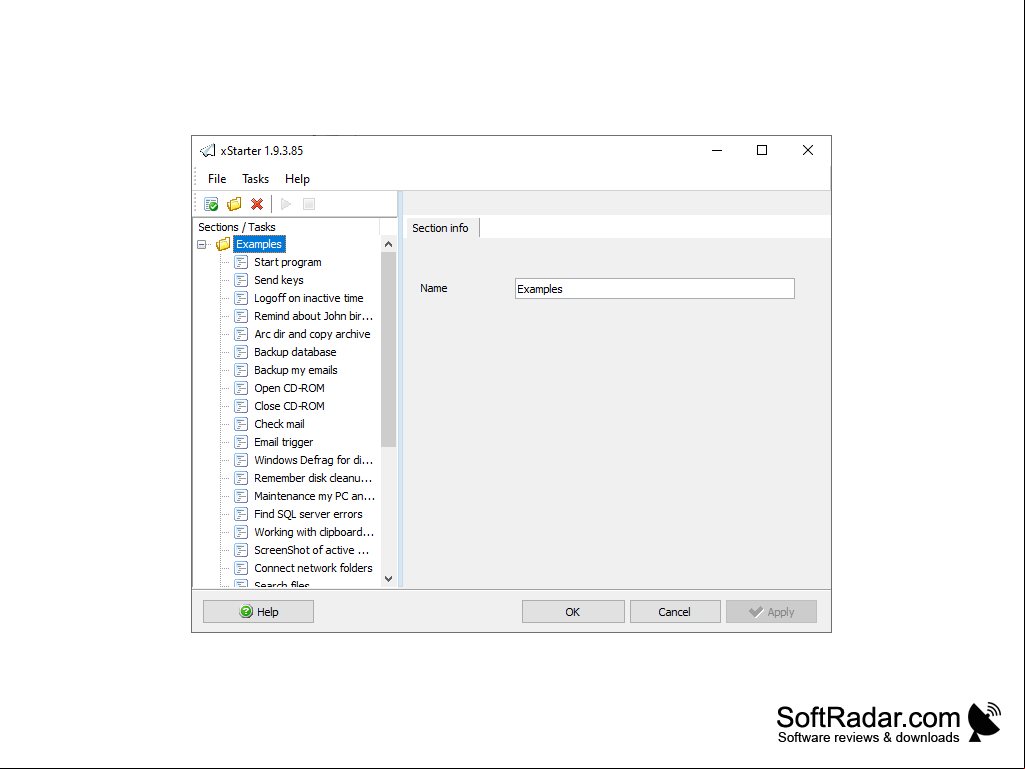Open the Help menu in menu bar
This screenshot has height=769, width=1025.
(297, 179)
